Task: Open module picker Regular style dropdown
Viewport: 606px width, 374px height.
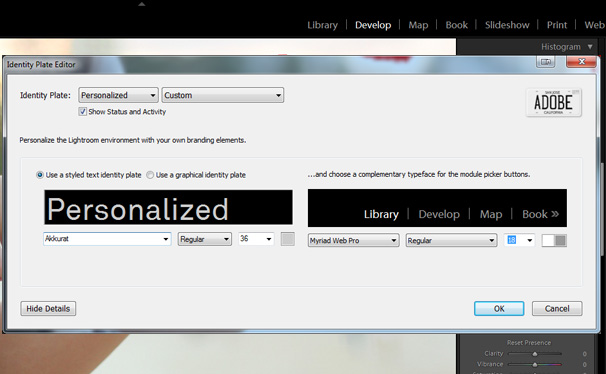Action: (x=451, y=240)
